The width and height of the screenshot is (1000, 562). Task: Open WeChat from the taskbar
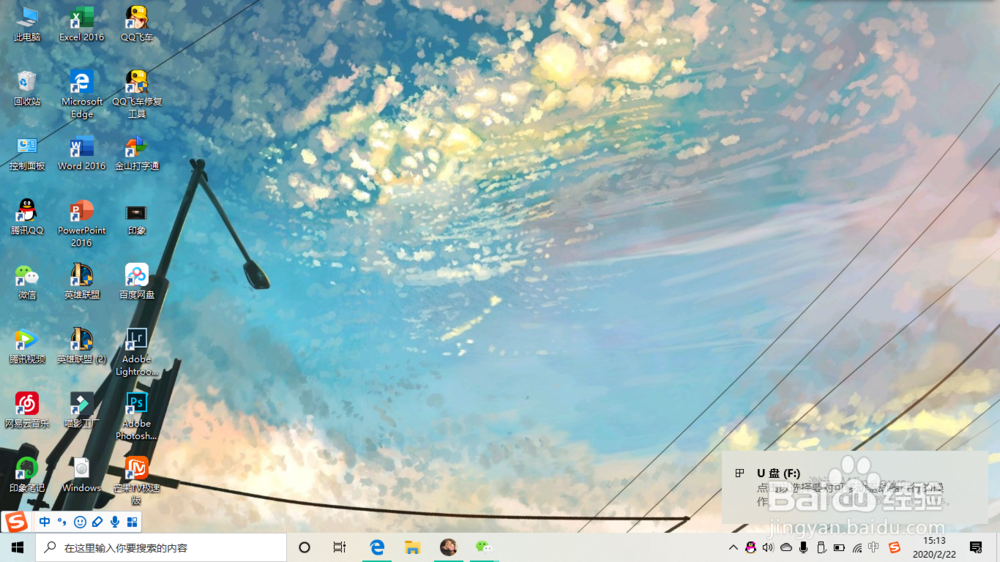[484, 547]
